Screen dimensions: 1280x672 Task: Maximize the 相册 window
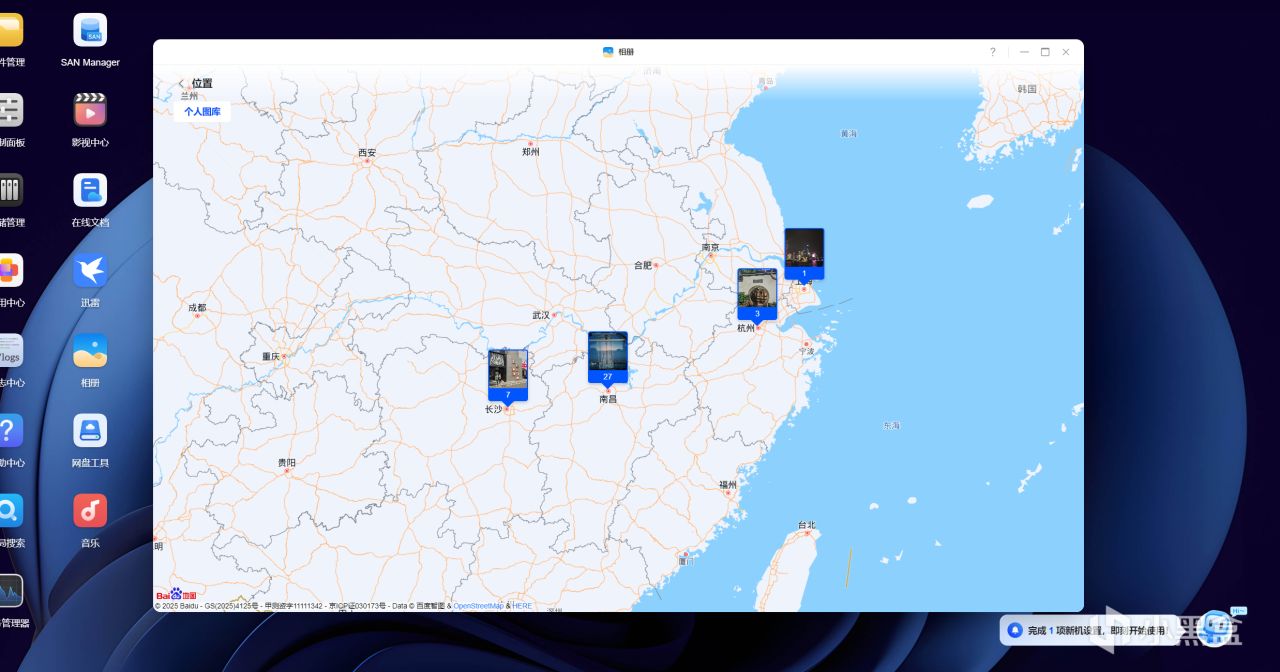[x=1045, y=52]
